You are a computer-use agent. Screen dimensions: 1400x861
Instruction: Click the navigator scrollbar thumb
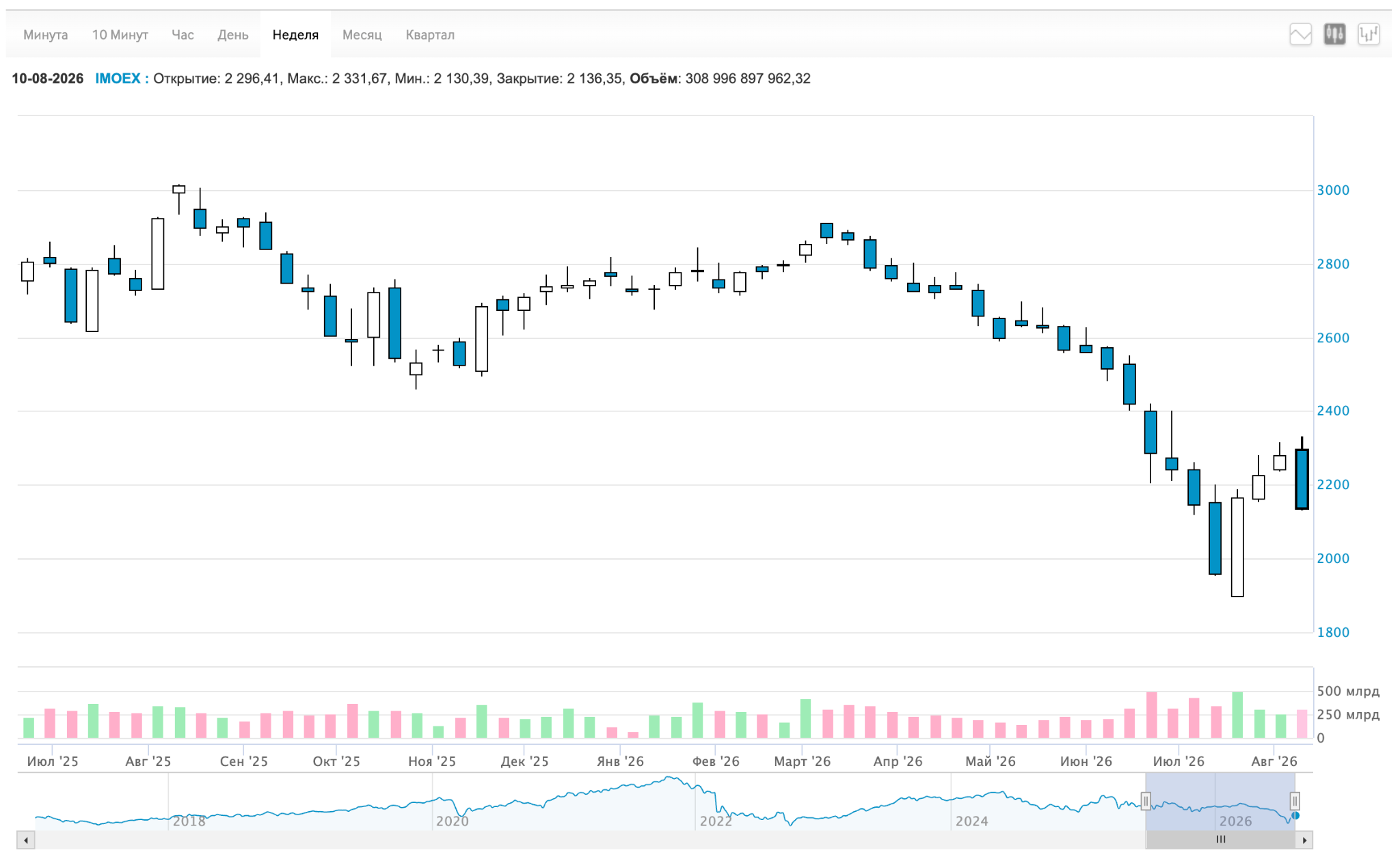tap(1221, 840)
